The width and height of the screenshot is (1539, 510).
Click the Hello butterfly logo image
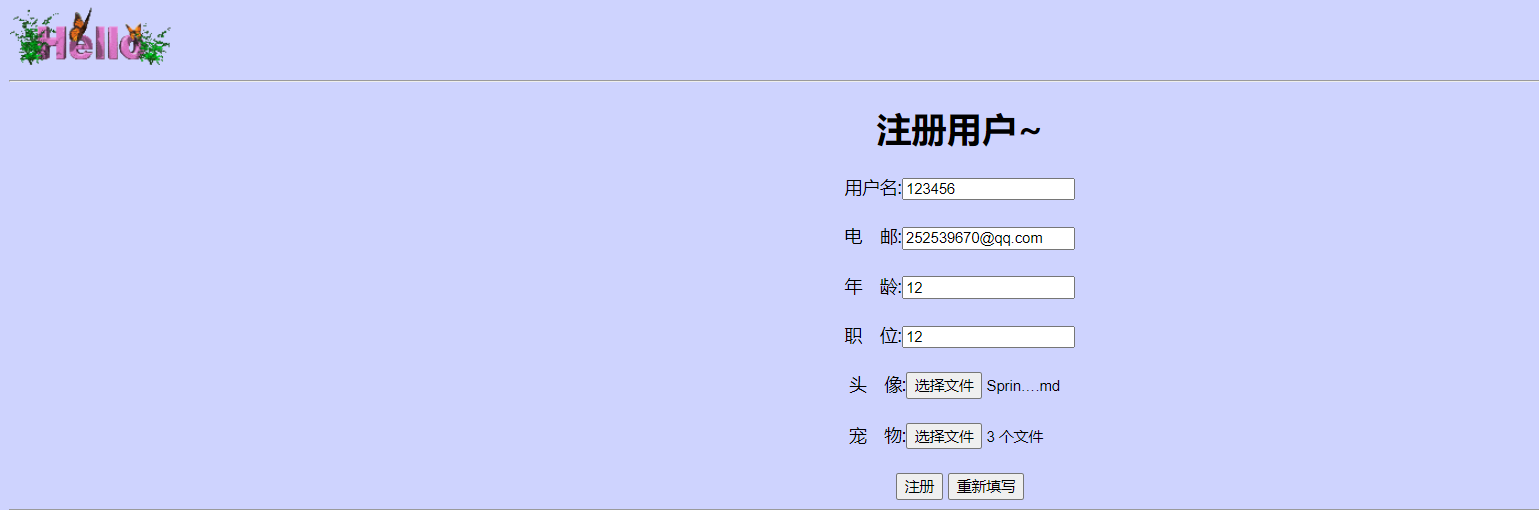[90, 38]
